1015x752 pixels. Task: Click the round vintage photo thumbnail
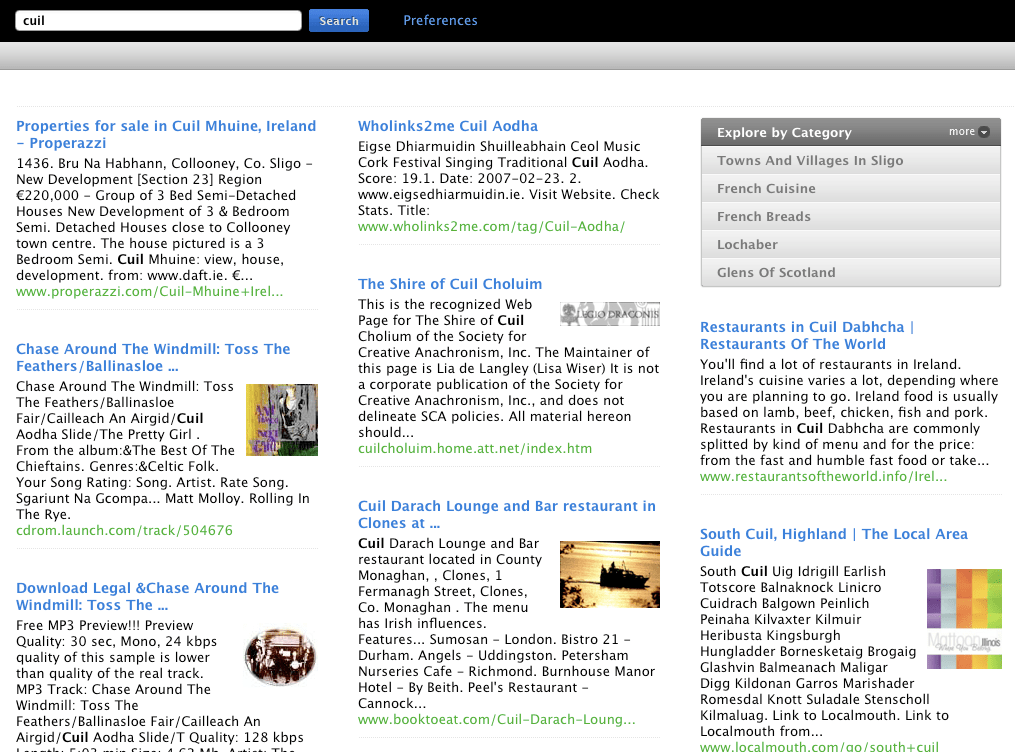(280, 657)
